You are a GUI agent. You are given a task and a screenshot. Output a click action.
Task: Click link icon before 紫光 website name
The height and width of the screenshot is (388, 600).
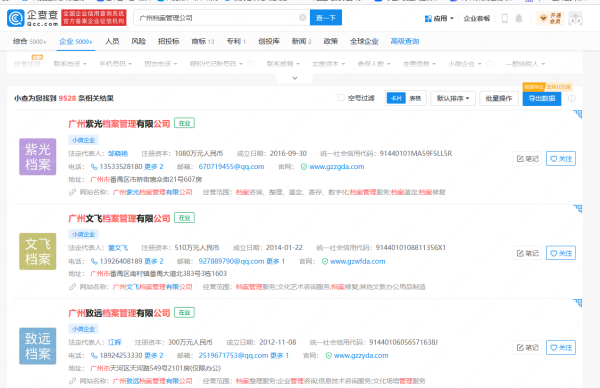(72, 192)
